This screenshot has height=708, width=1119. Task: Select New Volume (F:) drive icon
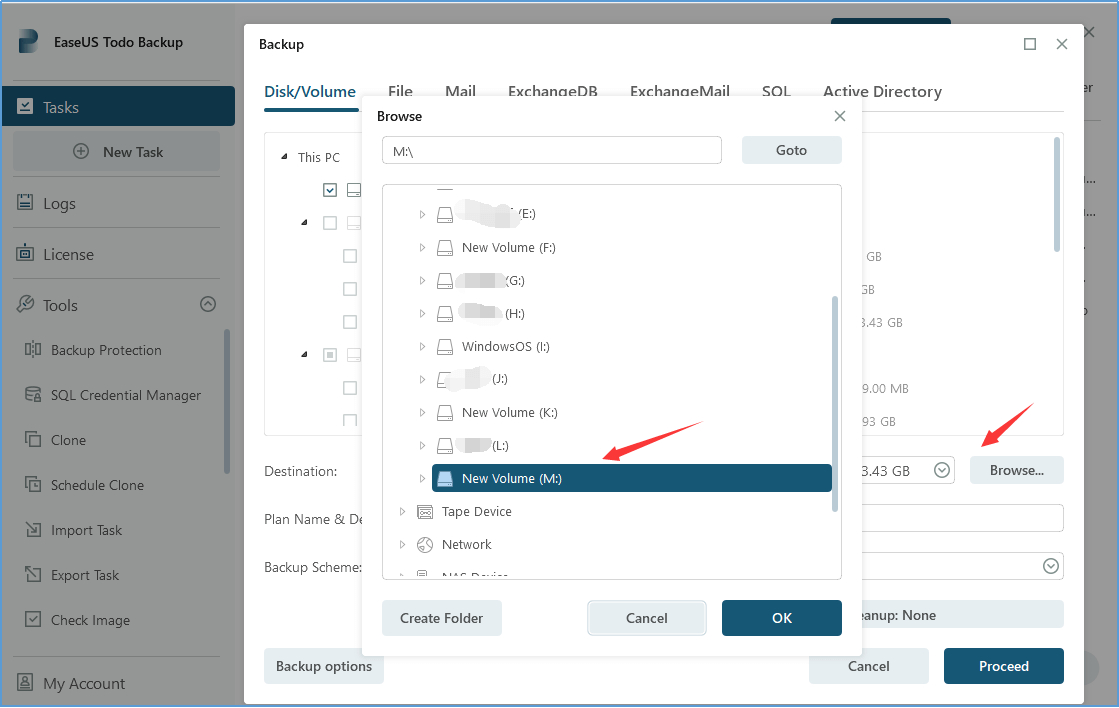click(x=445, y=248)
